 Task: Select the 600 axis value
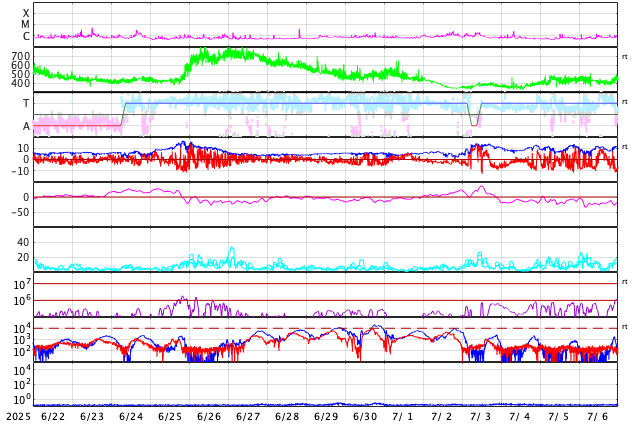pyautogui.click(x=21, y=65)
